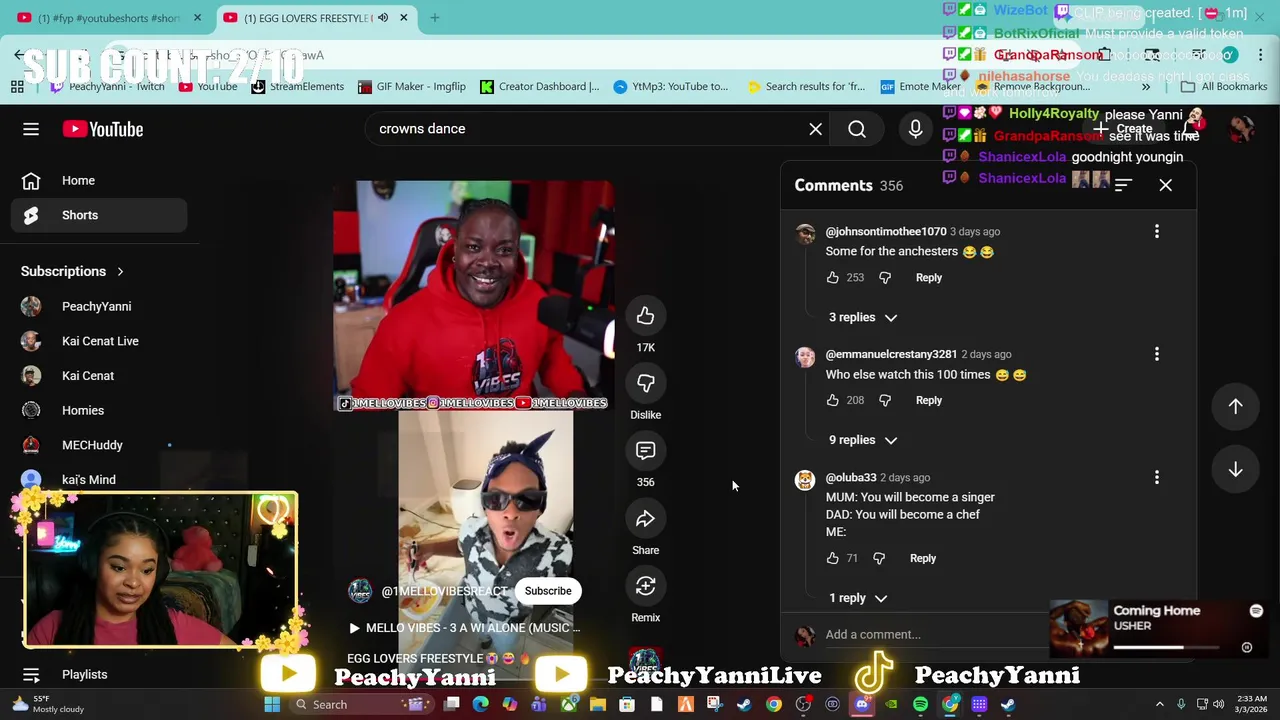Open Kai Cenat Live subscription

point(98,341)
